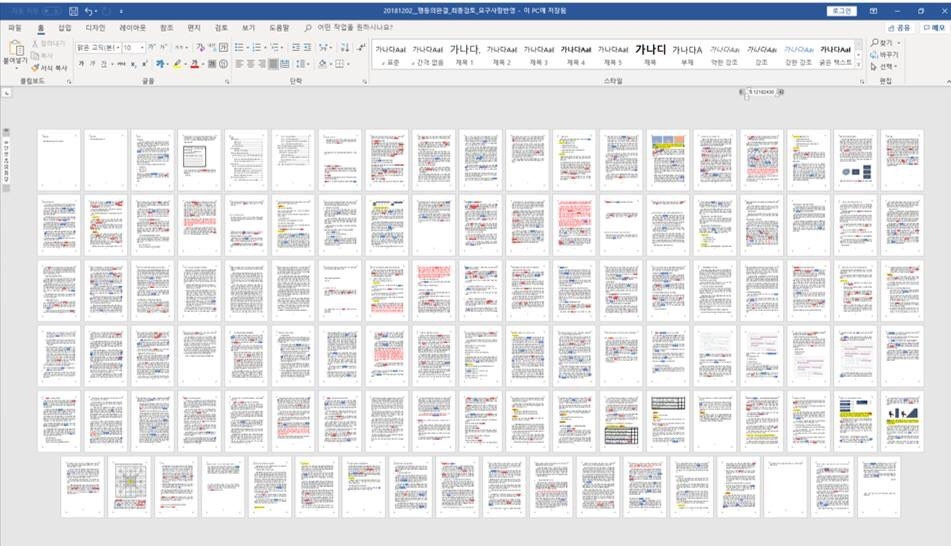Image resolution: width=951 pixels, height=546 pixels.
Task: Toggle superscript formatting
Action: (144, 64)
